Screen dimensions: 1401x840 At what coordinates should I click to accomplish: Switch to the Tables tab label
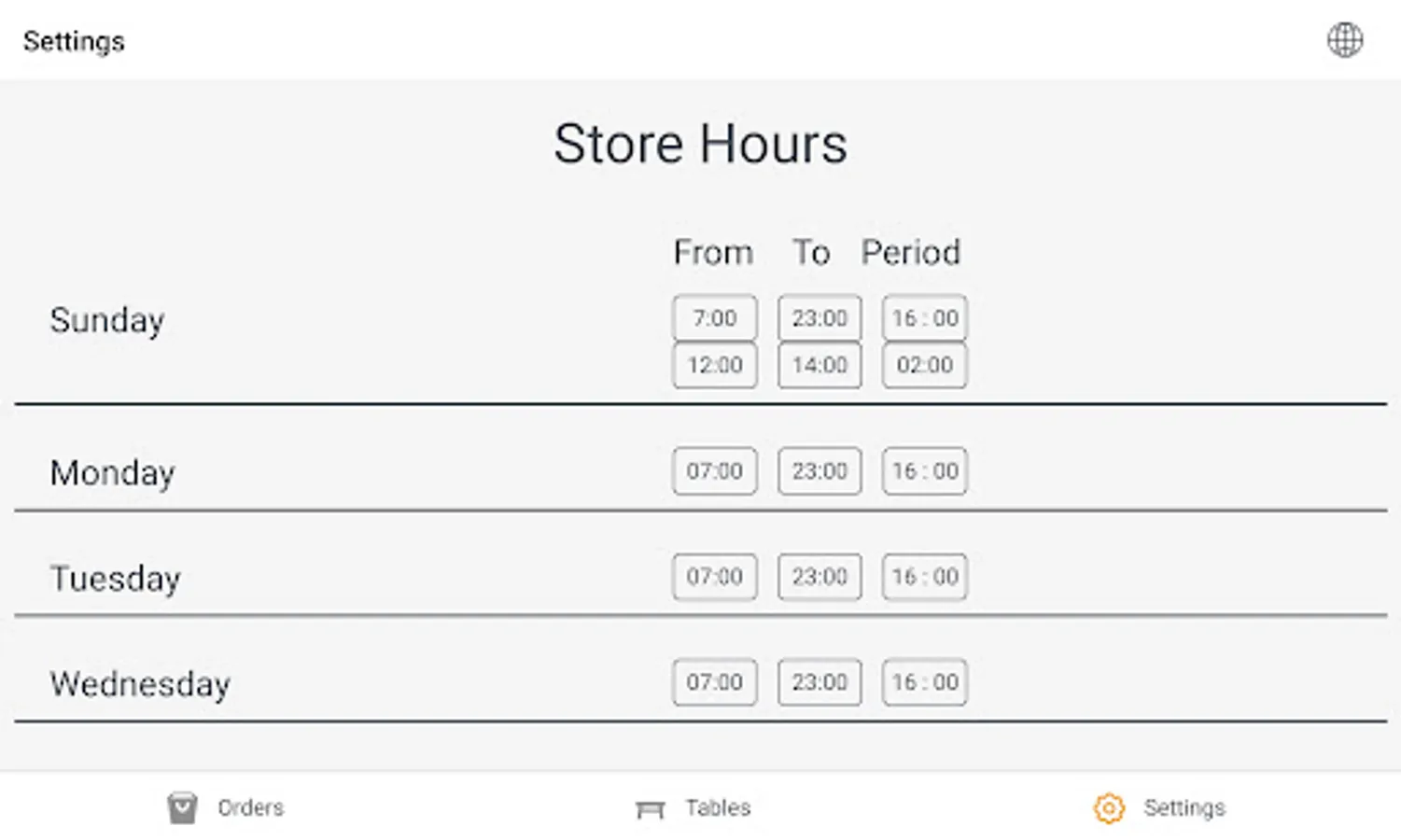(718, 807)
